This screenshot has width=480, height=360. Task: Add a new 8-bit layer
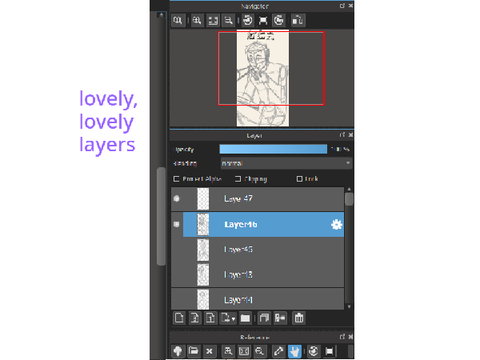195,318
